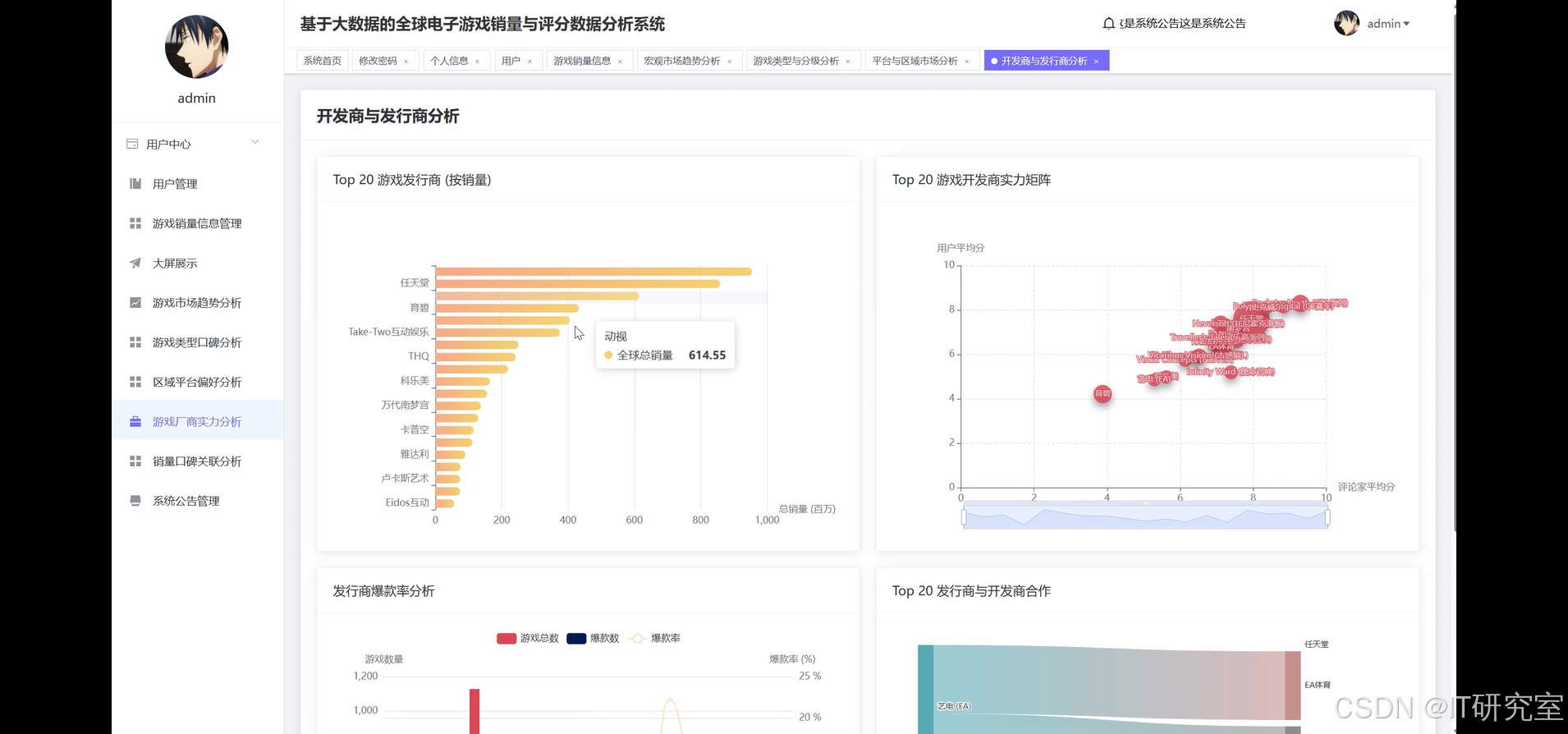Close the 宏观市场趋势分析 tab
Viewport: 1568px width, 734px height.
point(729,62)
